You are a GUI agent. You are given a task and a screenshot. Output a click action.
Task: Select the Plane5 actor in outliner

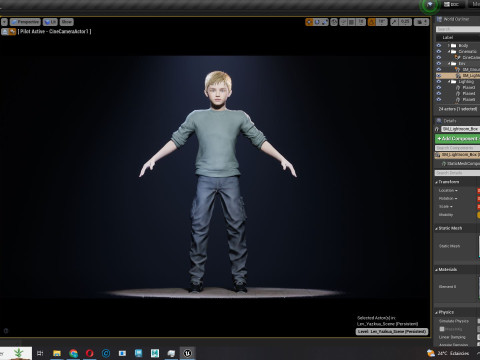click(x=469, y=100)
